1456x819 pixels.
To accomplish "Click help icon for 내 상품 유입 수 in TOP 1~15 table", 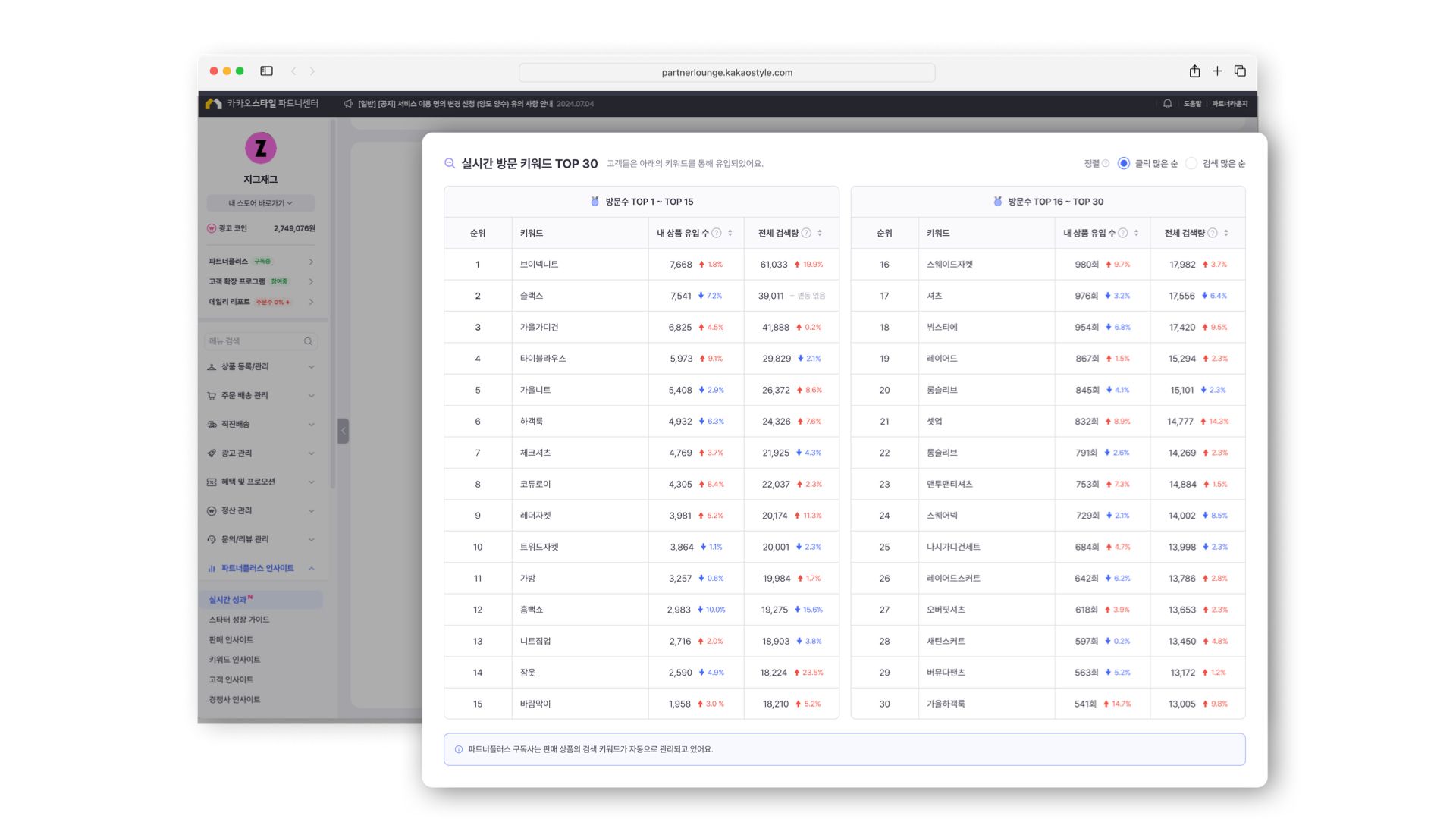I will (717, 234).
